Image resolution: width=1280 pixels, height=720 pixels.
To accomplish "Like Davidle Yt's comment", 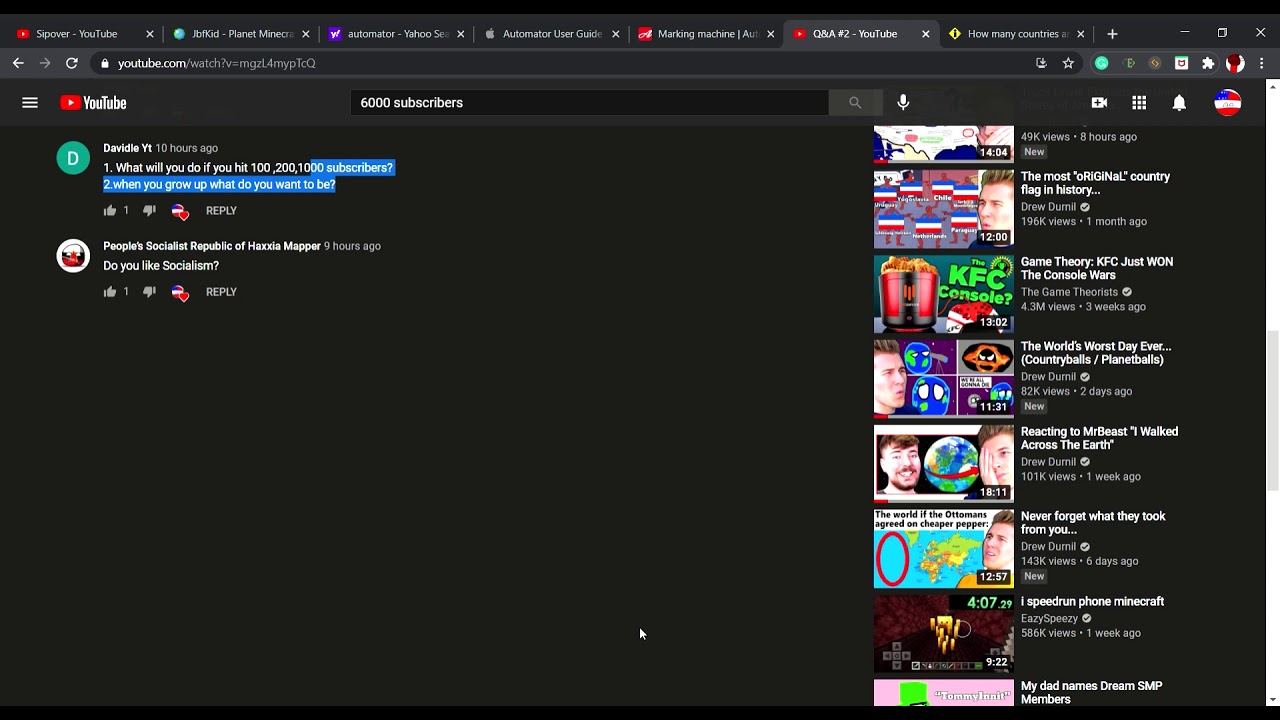I will 110,211.
